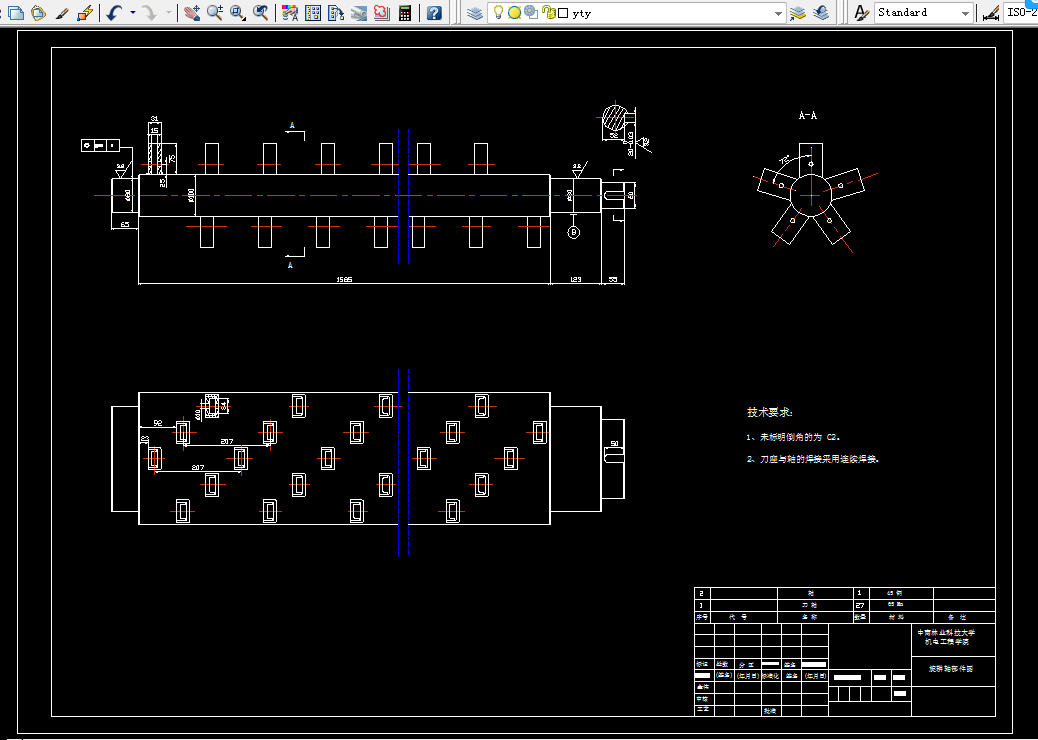Open the QuickCalc calculator icon
The image size is (1038, 740).
tap(405, 12)
